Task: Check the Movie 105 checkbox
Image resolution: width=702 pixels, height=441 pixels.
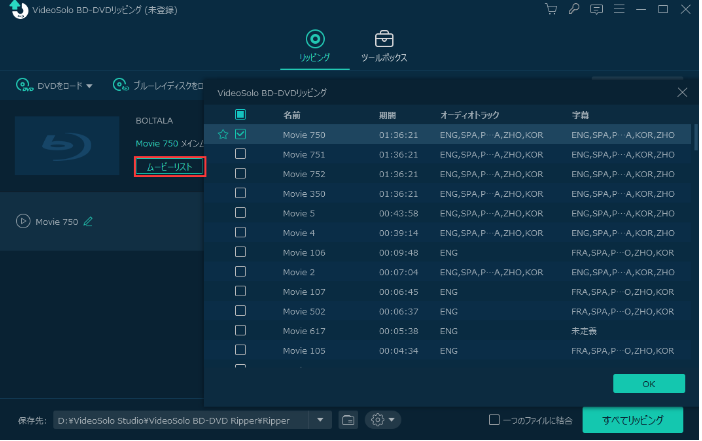Action: 240,350
